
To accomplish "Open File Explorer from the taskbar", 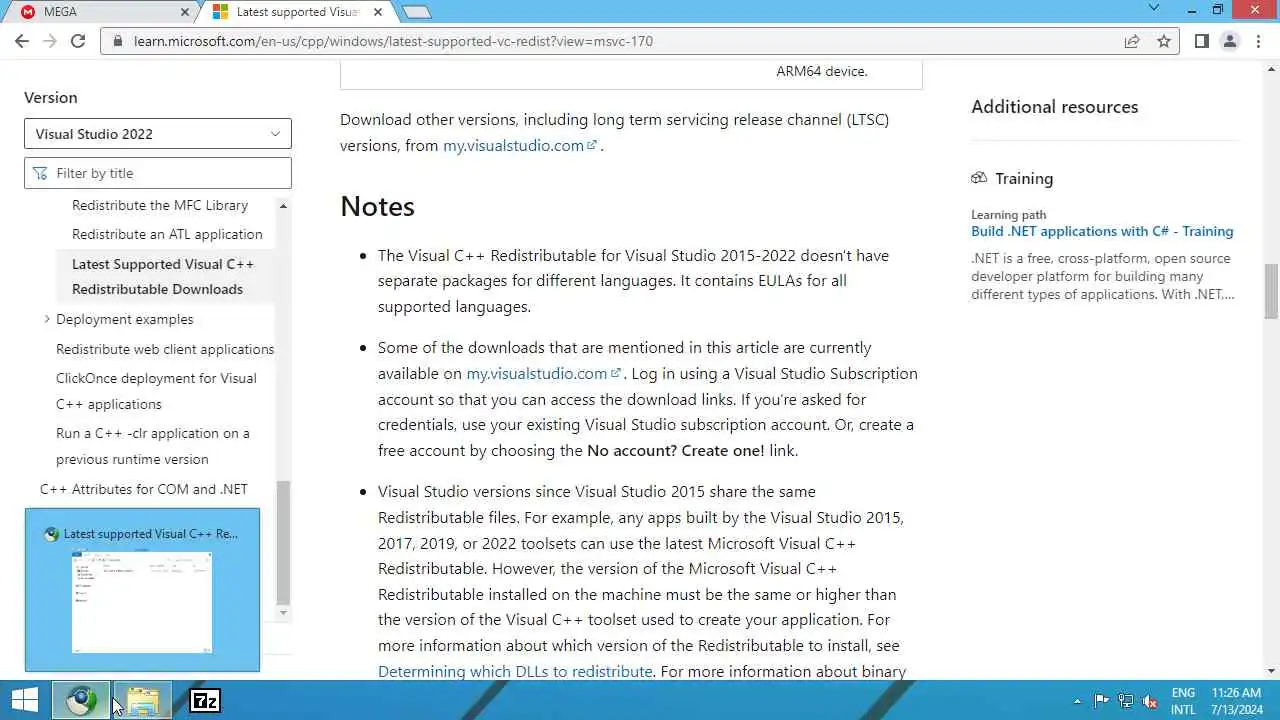I will point(143,700).
